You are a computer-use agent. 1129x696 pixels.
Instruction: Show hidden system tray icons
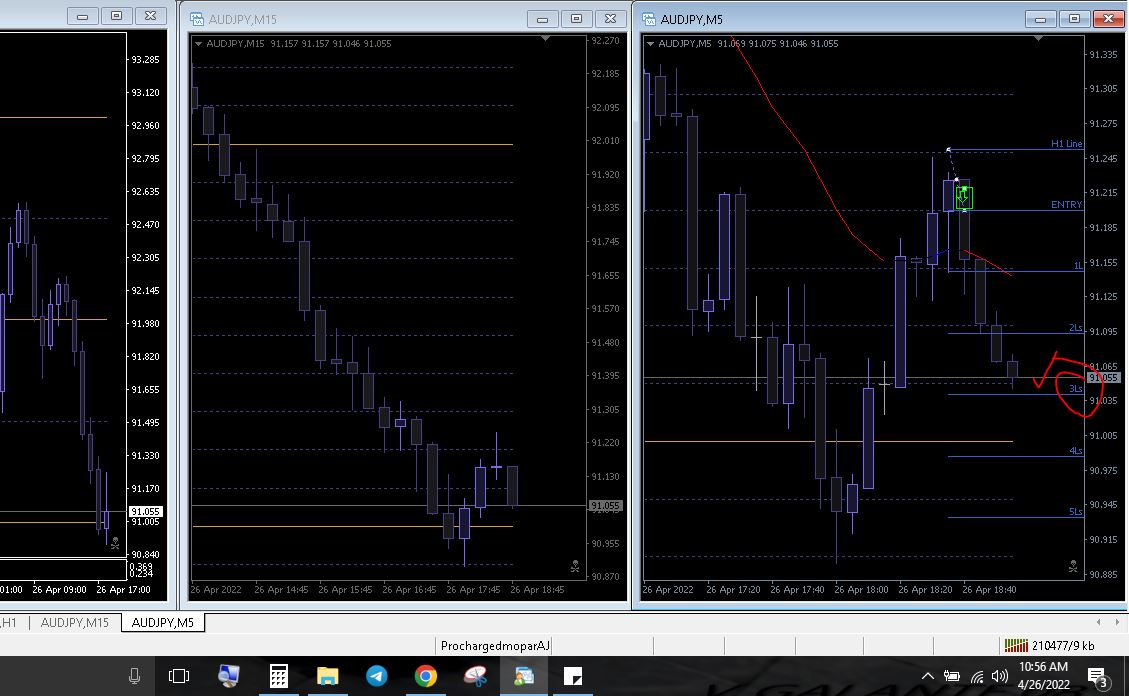928,676
